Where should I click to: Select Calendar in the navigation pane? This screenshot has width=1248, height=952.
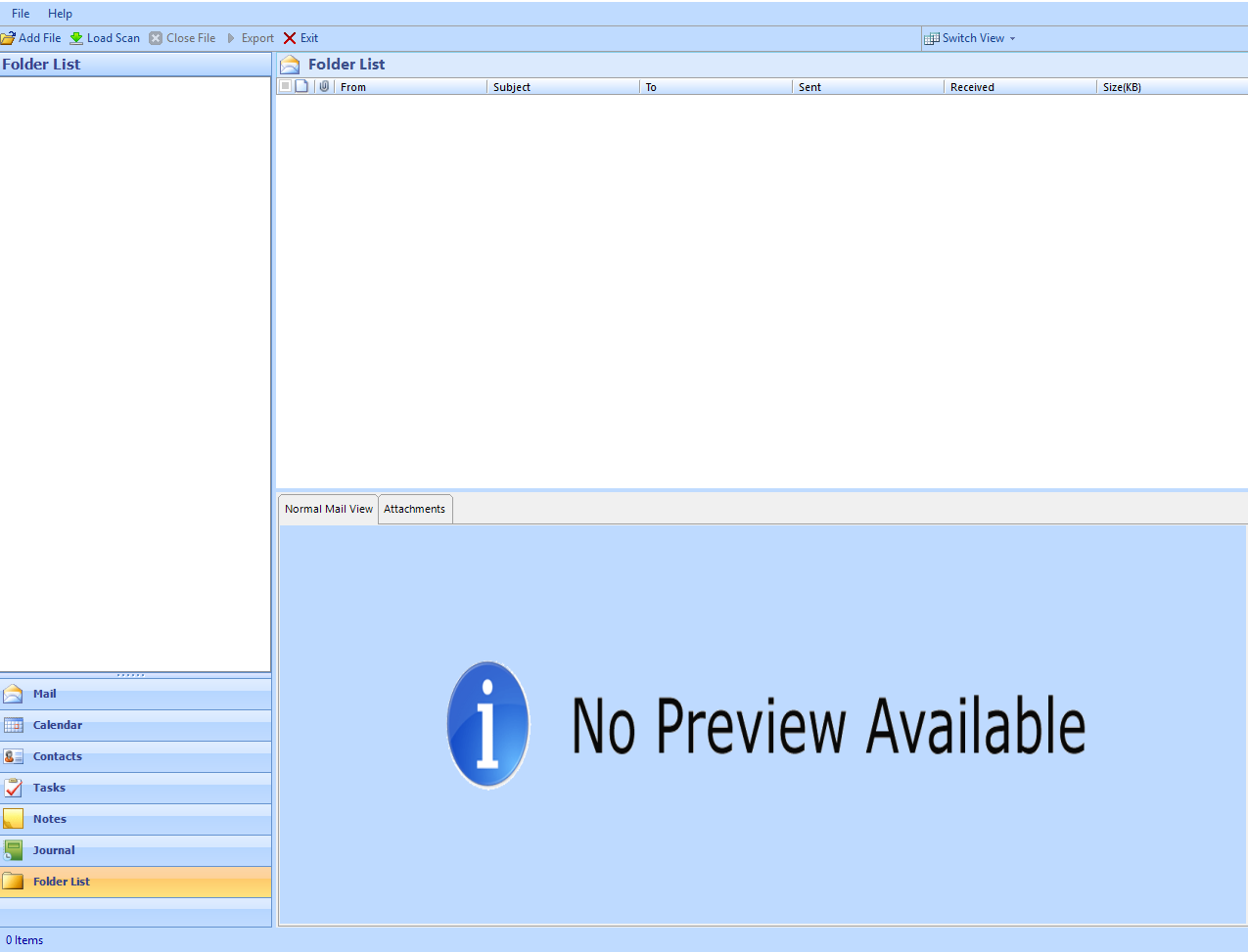coord(136,725)
